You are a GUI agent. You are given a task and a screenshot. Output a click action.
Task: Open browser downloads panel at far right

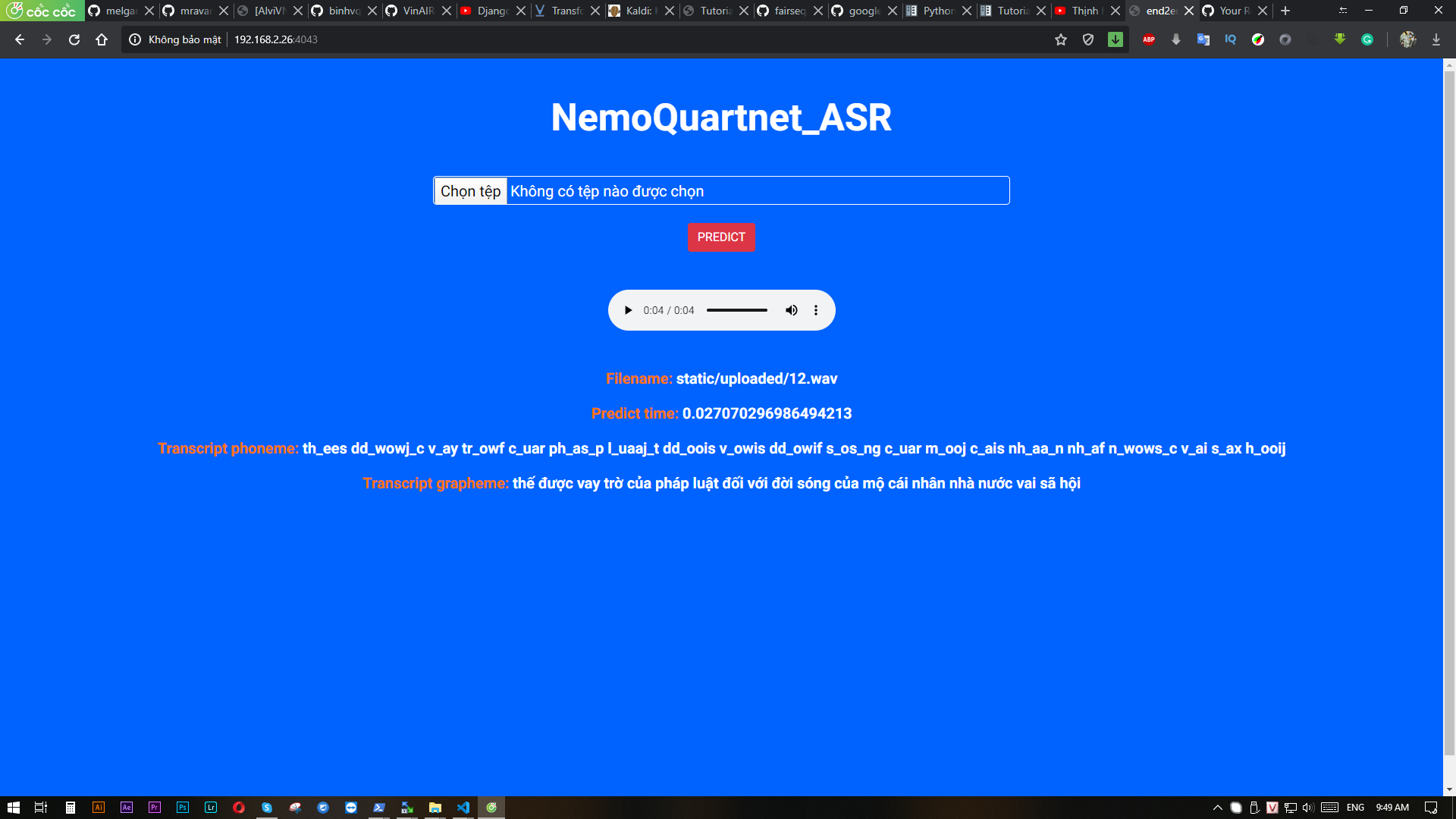pos(1436,39)
